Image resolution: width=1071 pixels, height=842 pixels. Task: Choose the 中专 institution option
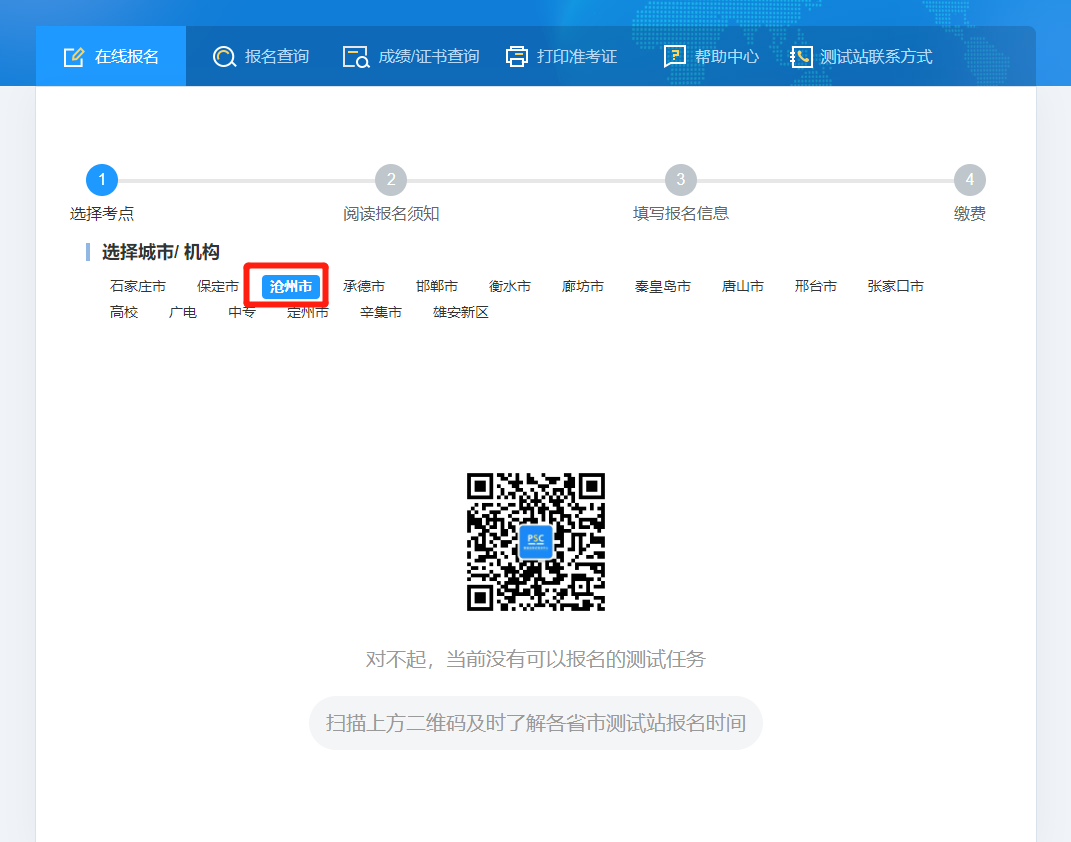(242, 312)
